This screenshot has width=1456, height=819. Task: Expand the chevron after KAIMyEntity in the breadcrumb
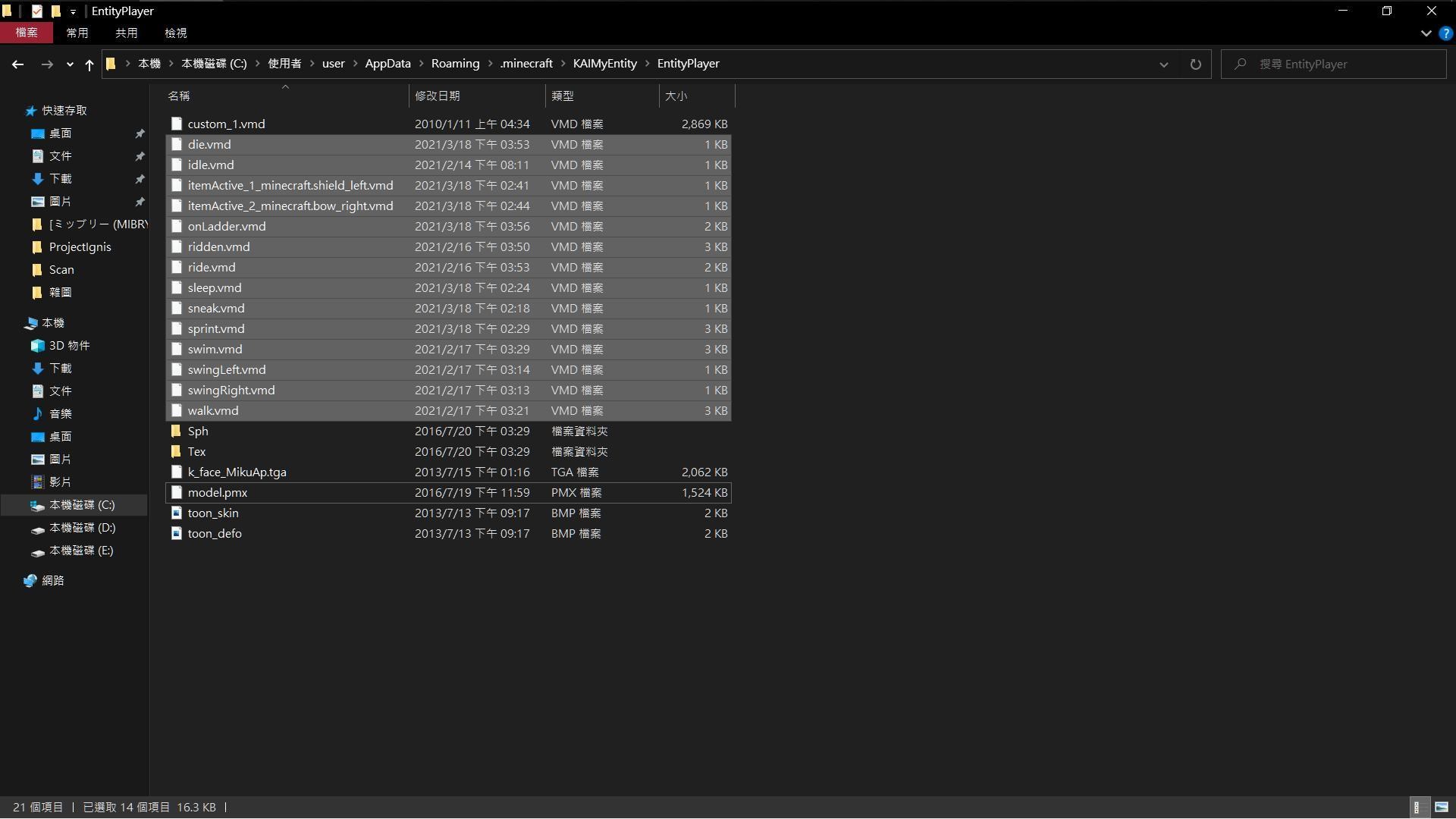(x=648, y=64)
